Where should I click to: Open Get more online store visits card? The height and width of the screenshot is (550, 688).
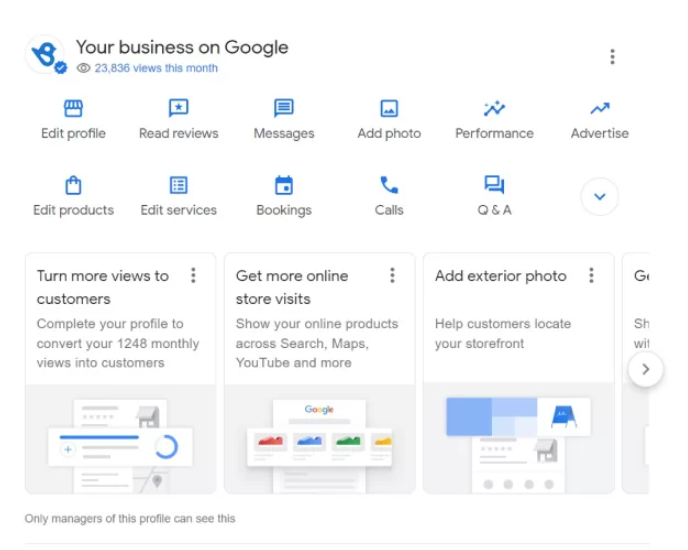pos(320,373)
